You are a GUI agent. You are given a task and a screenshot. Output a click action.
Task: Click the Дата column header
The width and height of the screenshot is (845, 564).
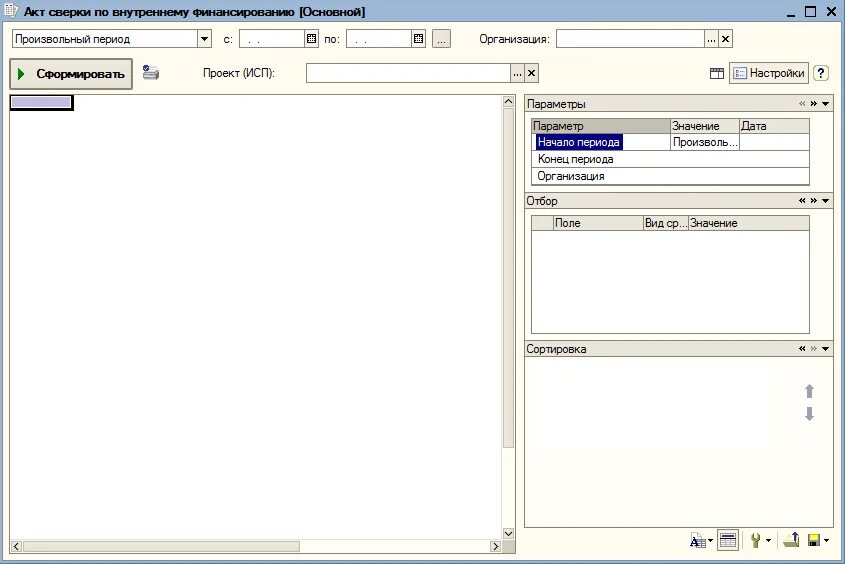(774, 126)
